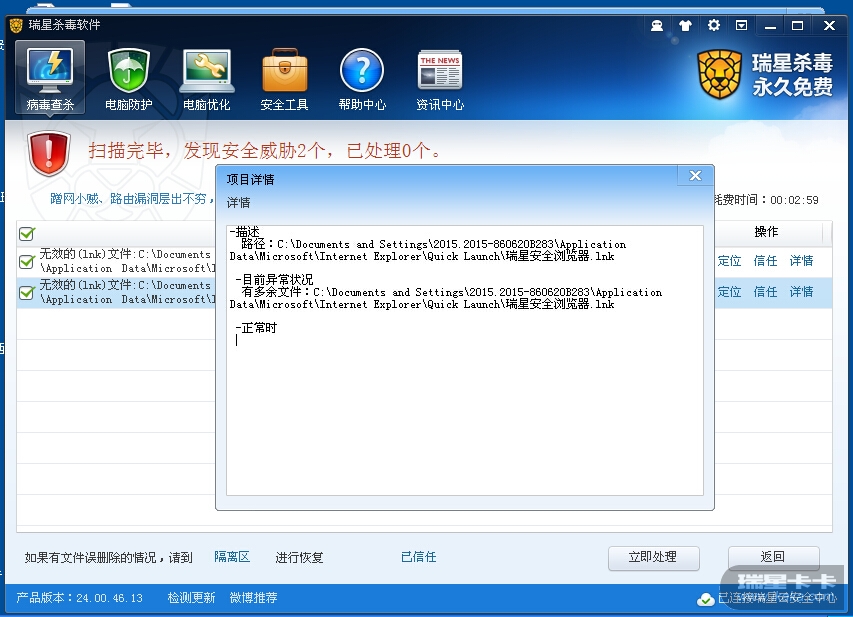The height and width of the screenshot is (617, 853).
Task: Maximize the Rising antivirus window
Action: tap(798, 26)
